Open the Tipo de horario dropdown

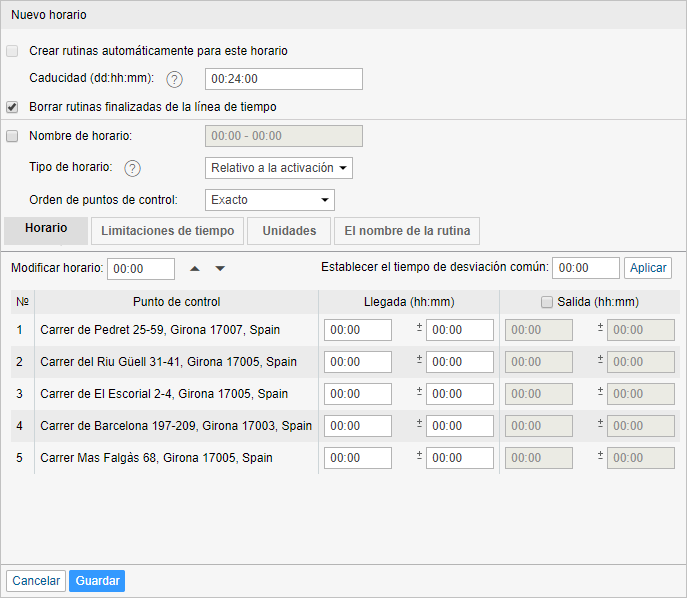278,168
